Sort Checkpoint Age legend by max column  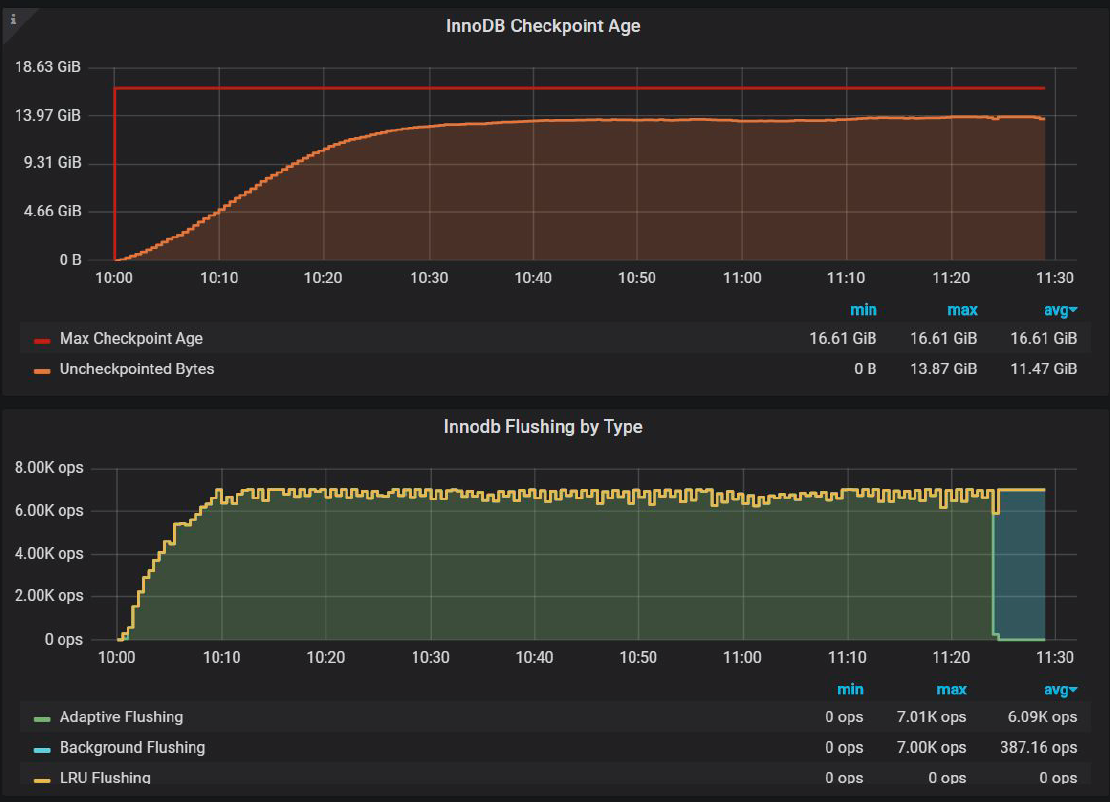(962, 310)
